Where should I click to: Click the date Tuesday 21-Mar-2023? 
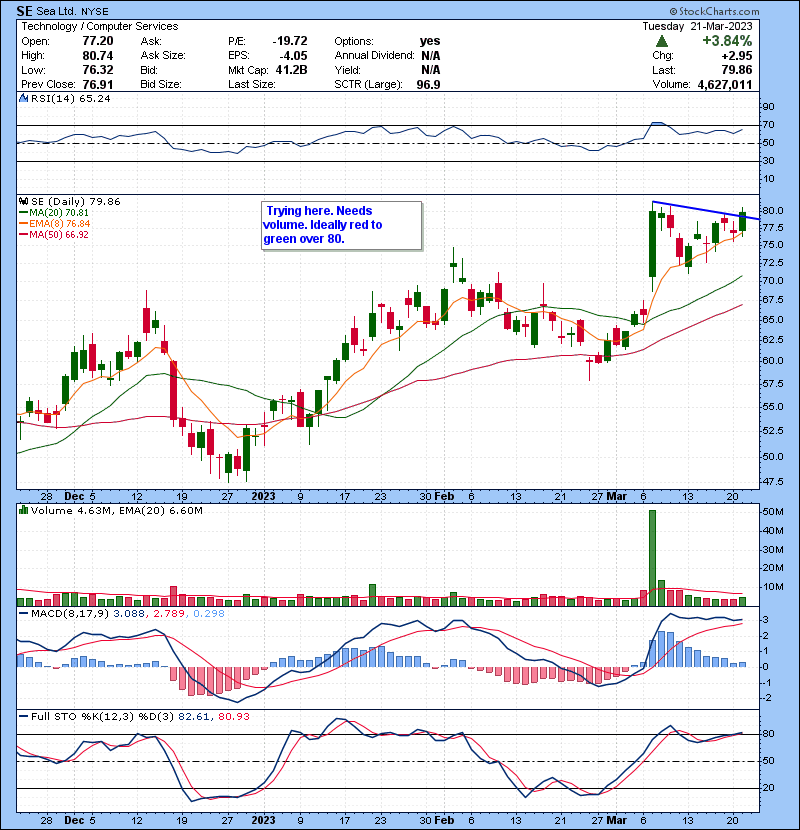point(697,26)
